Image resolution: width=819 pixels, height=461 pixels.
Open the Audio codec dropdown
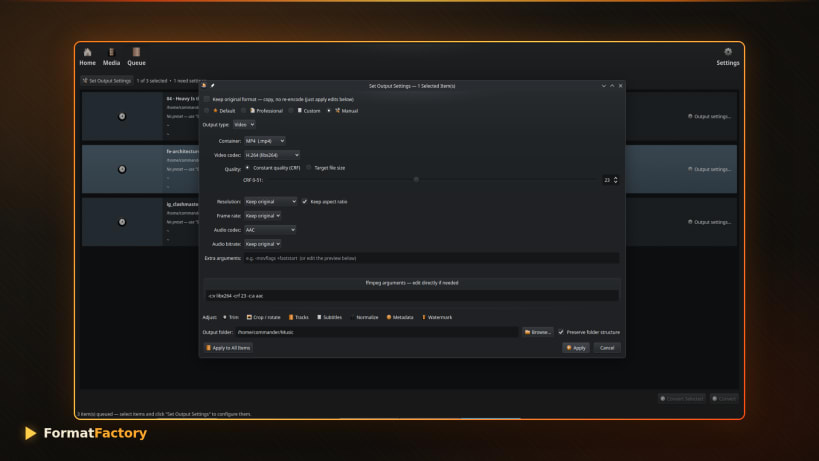[270, 230]
